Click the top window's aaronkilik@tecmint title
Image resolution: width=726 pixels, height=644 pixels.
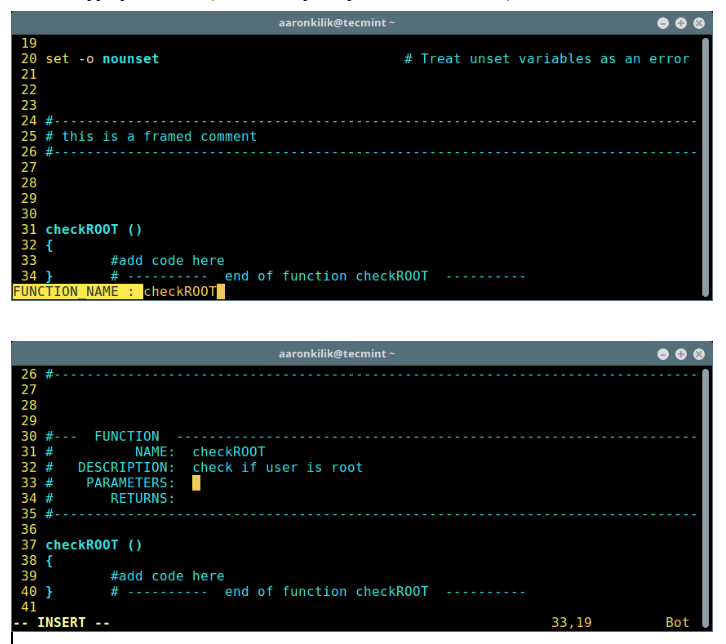coord(336,22)
